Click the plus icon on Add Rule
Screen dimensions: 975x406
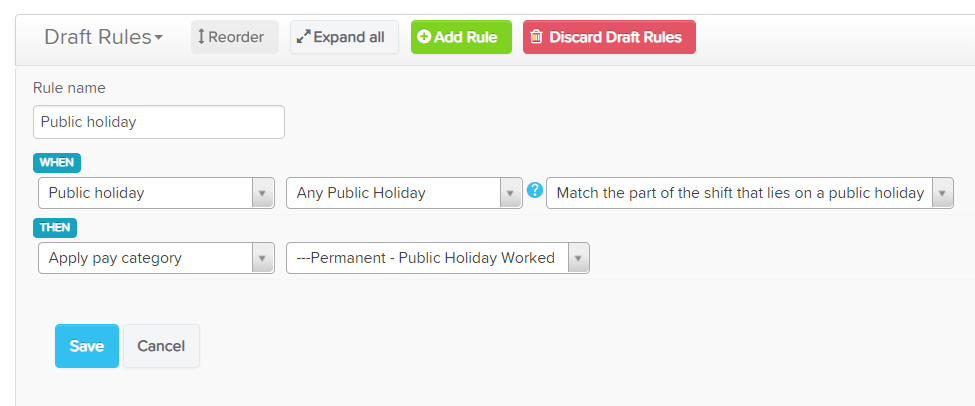[x=424, y=37]
